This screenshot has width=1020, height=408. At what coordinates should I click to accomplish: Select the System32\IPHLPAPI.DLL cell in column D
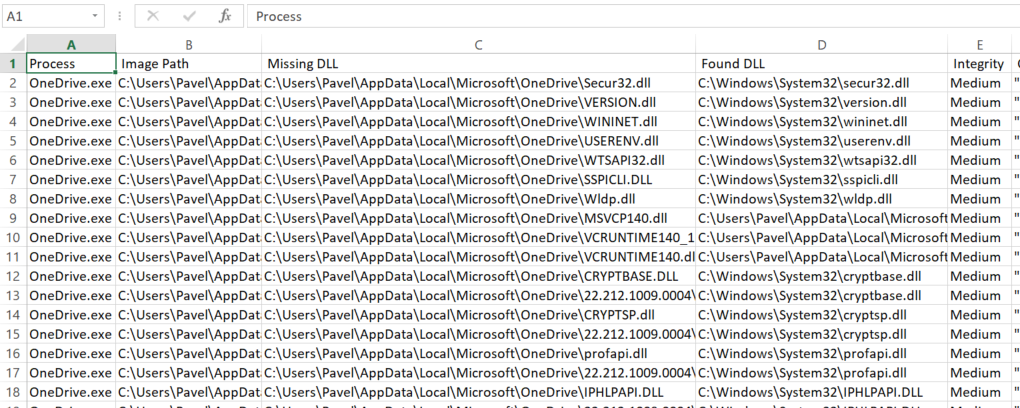(822, 392)
